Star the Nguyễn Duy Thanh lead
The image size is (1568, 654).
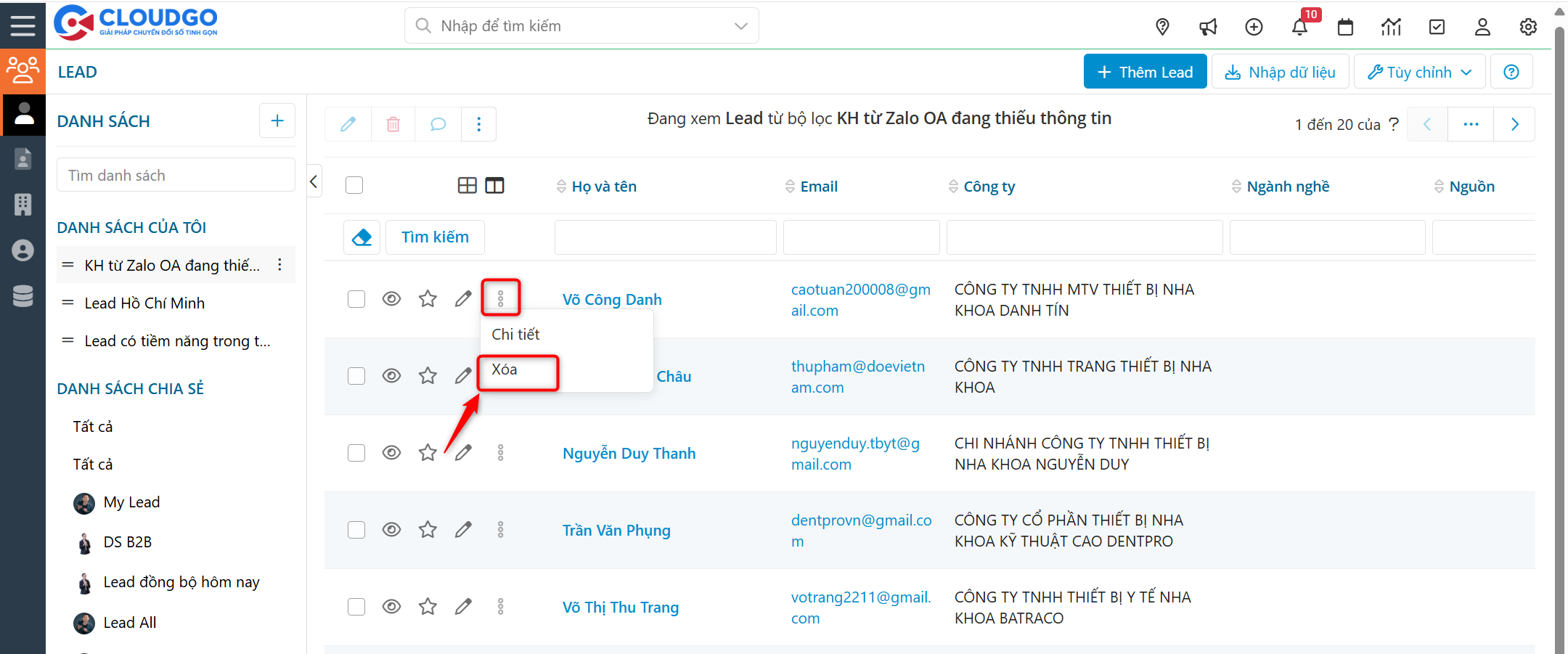click(428, 453)
